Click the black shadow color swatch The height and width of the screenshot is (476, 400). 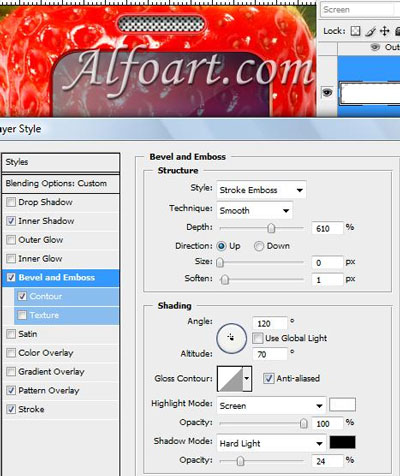(x=342, y=442)
